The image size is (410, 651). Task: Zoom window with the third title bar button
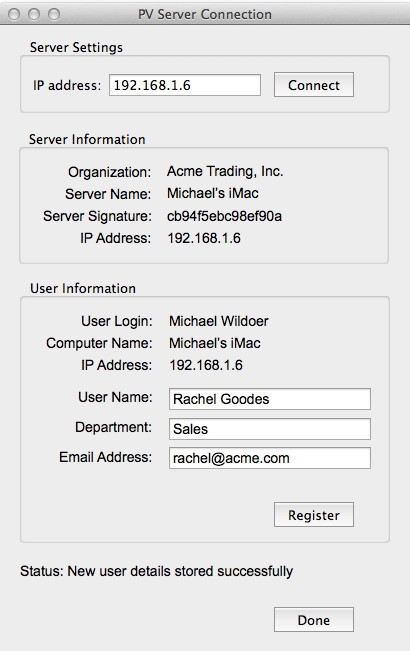[54, 15]
